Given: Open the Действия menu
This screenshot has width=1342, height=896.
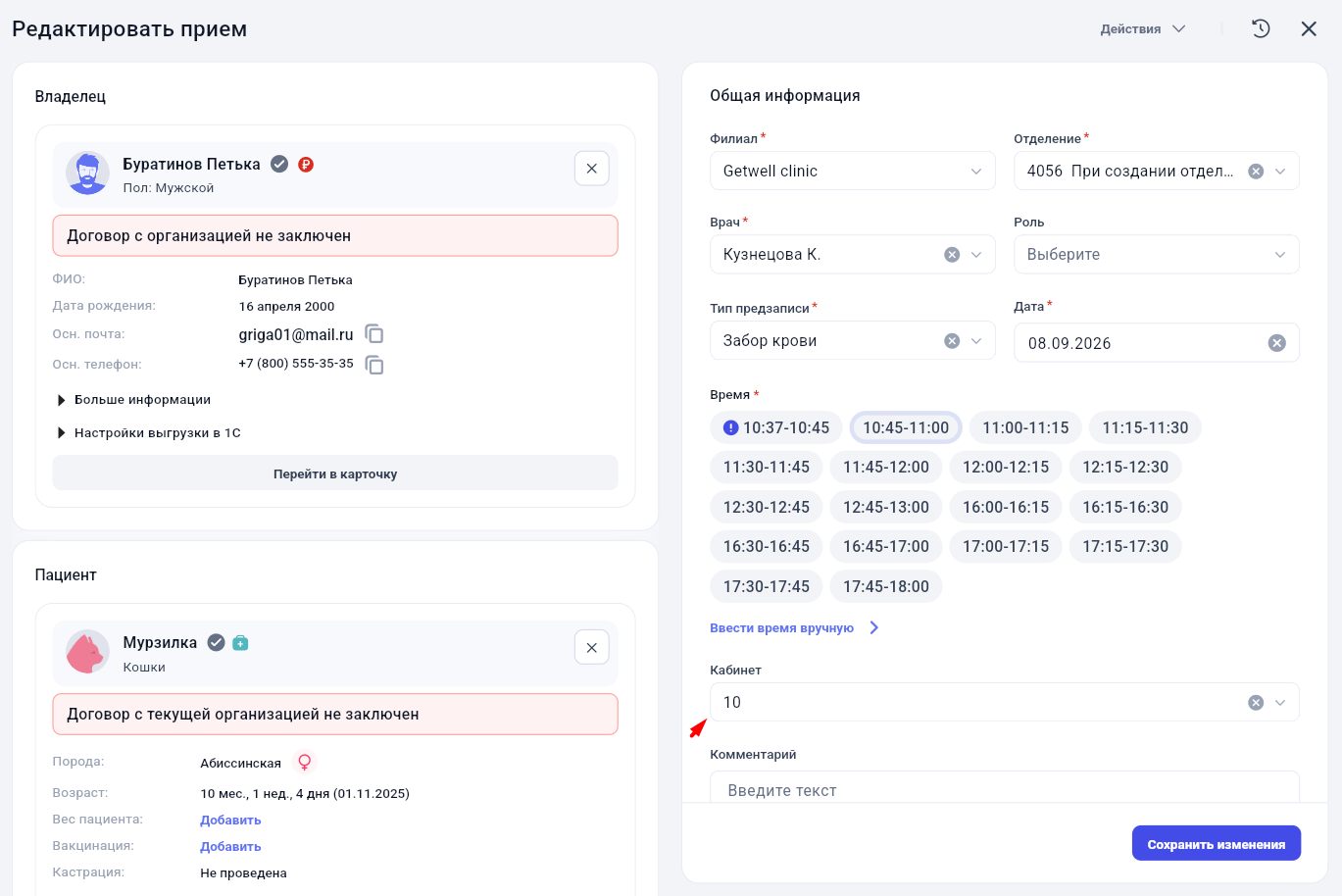Looking at the screenshot, I should pyautogui.click(x=1143, y=29).
